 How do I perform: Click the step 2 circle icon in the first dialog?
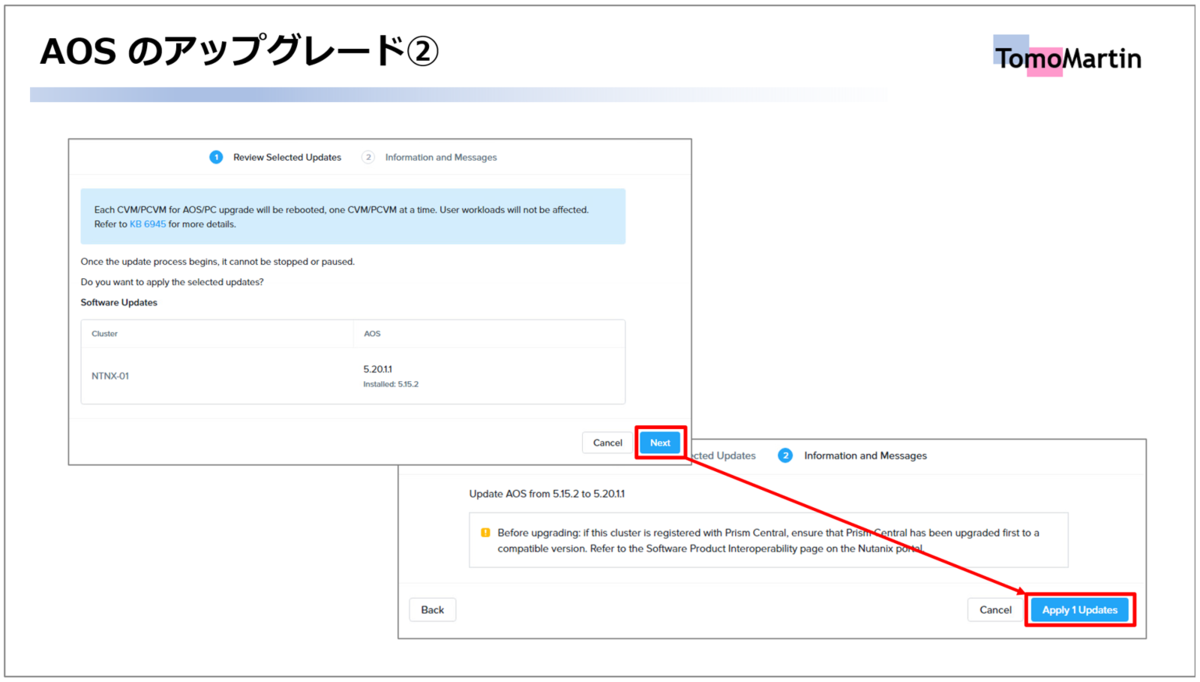[368, 157]
